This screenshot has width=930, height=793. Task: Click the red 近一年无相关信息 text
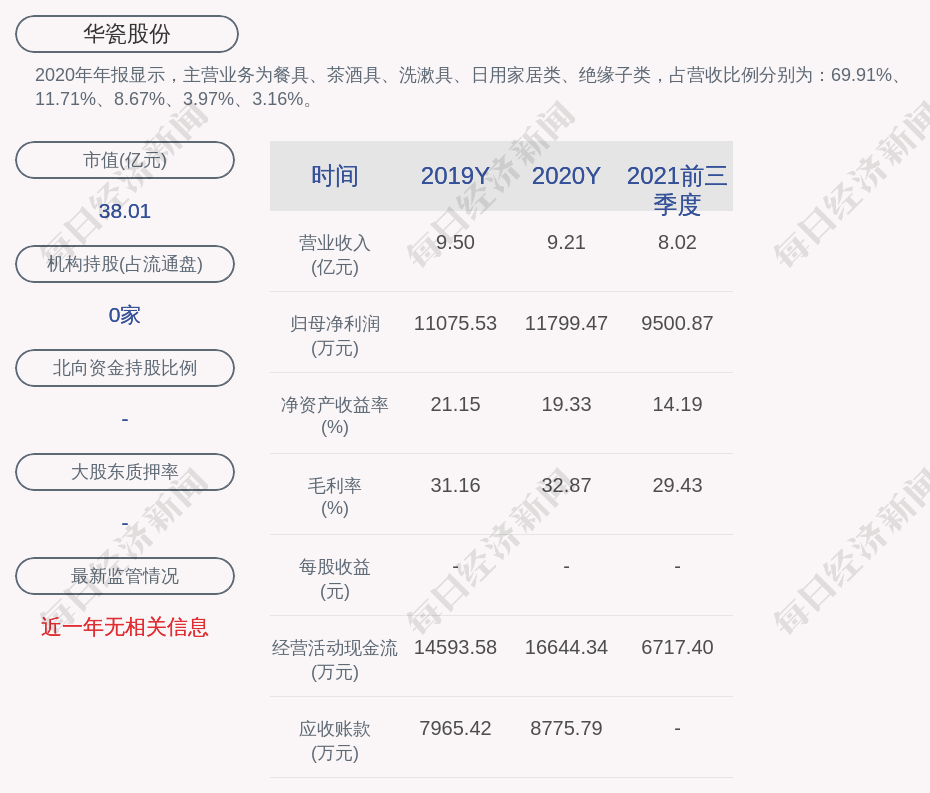tap(125, 627)
